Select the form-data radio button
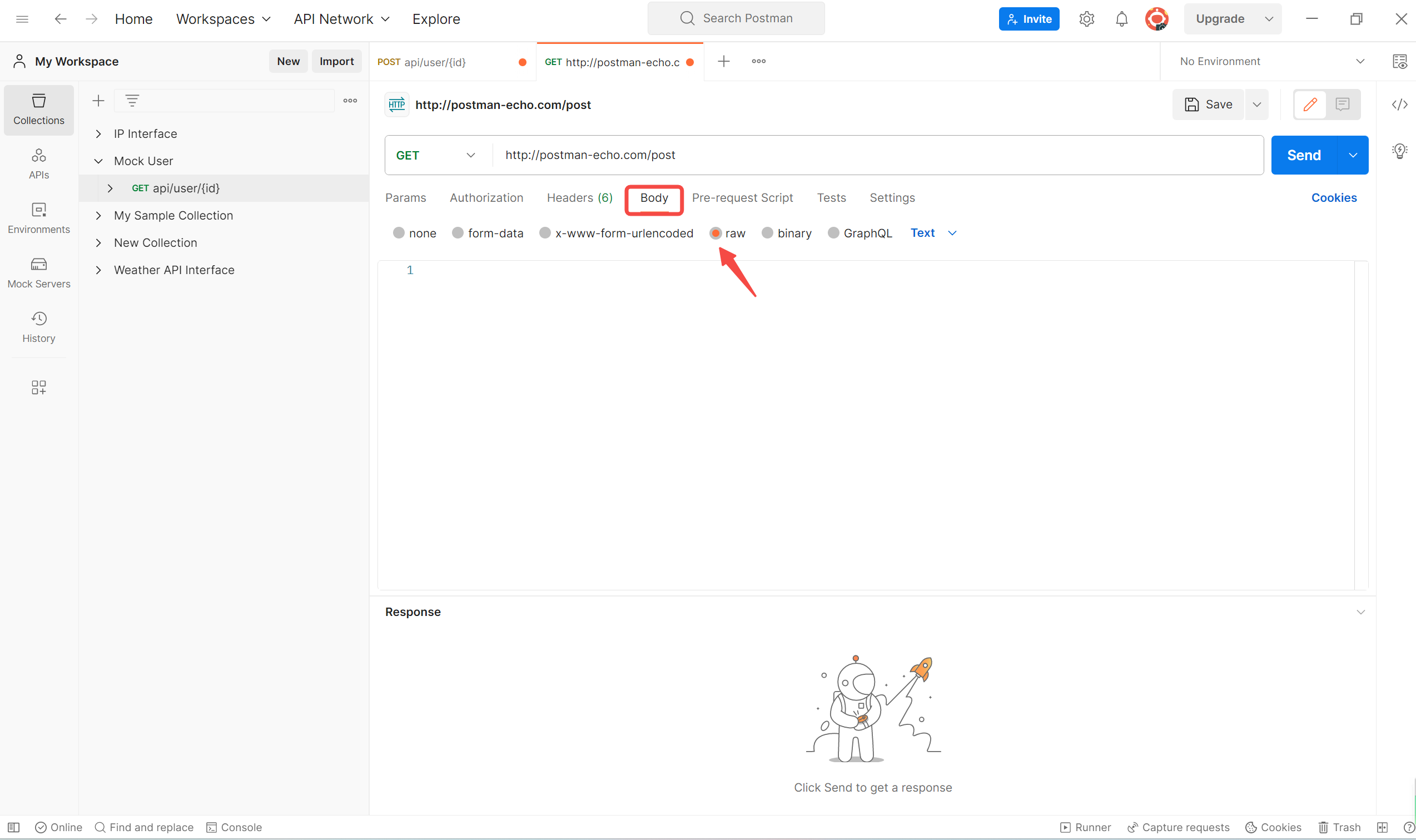The width and height of the screenshot is (1416, 840). click(x=458, y=232)
